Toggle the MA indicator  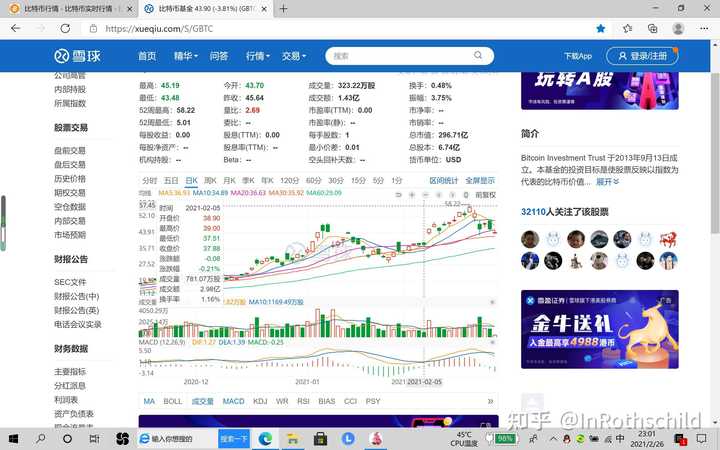click(149, 401)
